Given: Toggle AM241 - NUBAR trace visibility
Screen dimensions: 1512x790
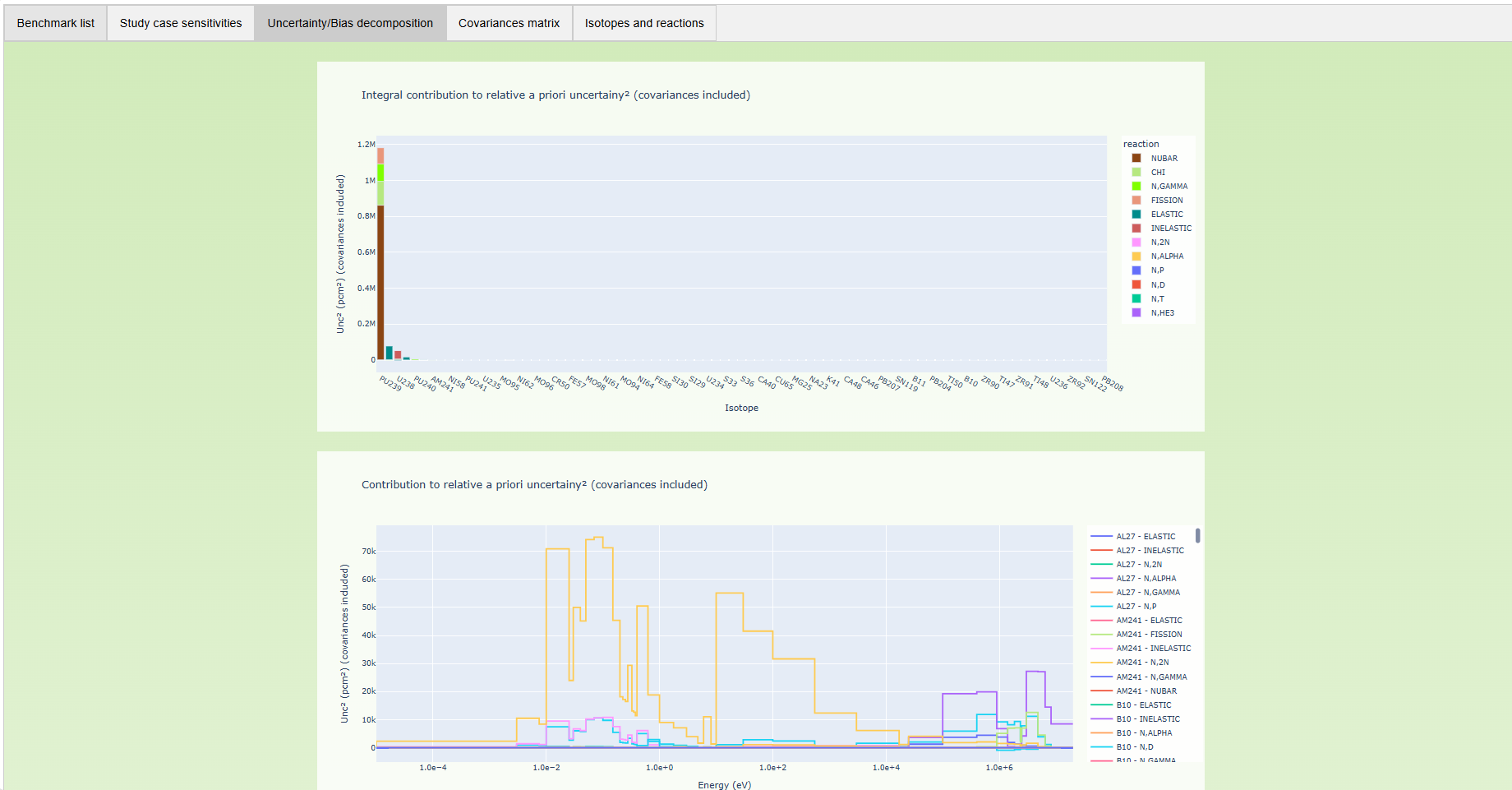Looking at the screenshot, I should pyautogui.click(x=1146, y=691).
